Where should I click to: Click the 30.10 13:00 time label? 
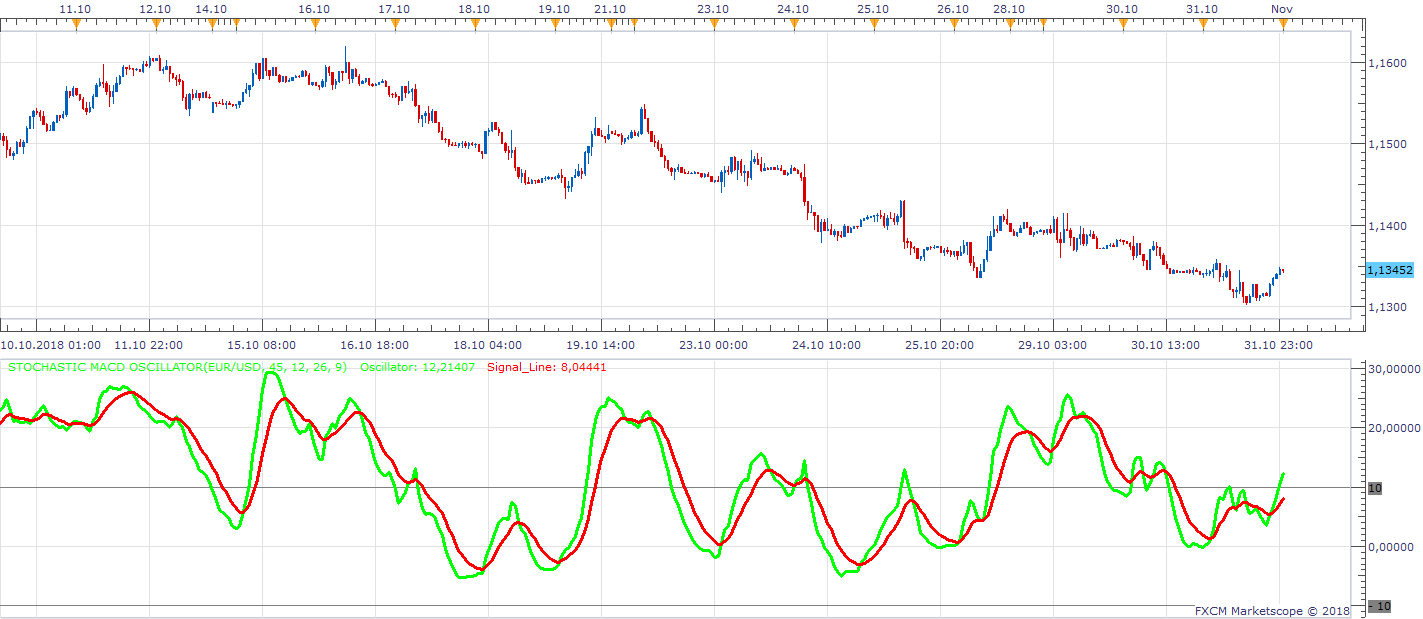click(x=1165, y=345)
